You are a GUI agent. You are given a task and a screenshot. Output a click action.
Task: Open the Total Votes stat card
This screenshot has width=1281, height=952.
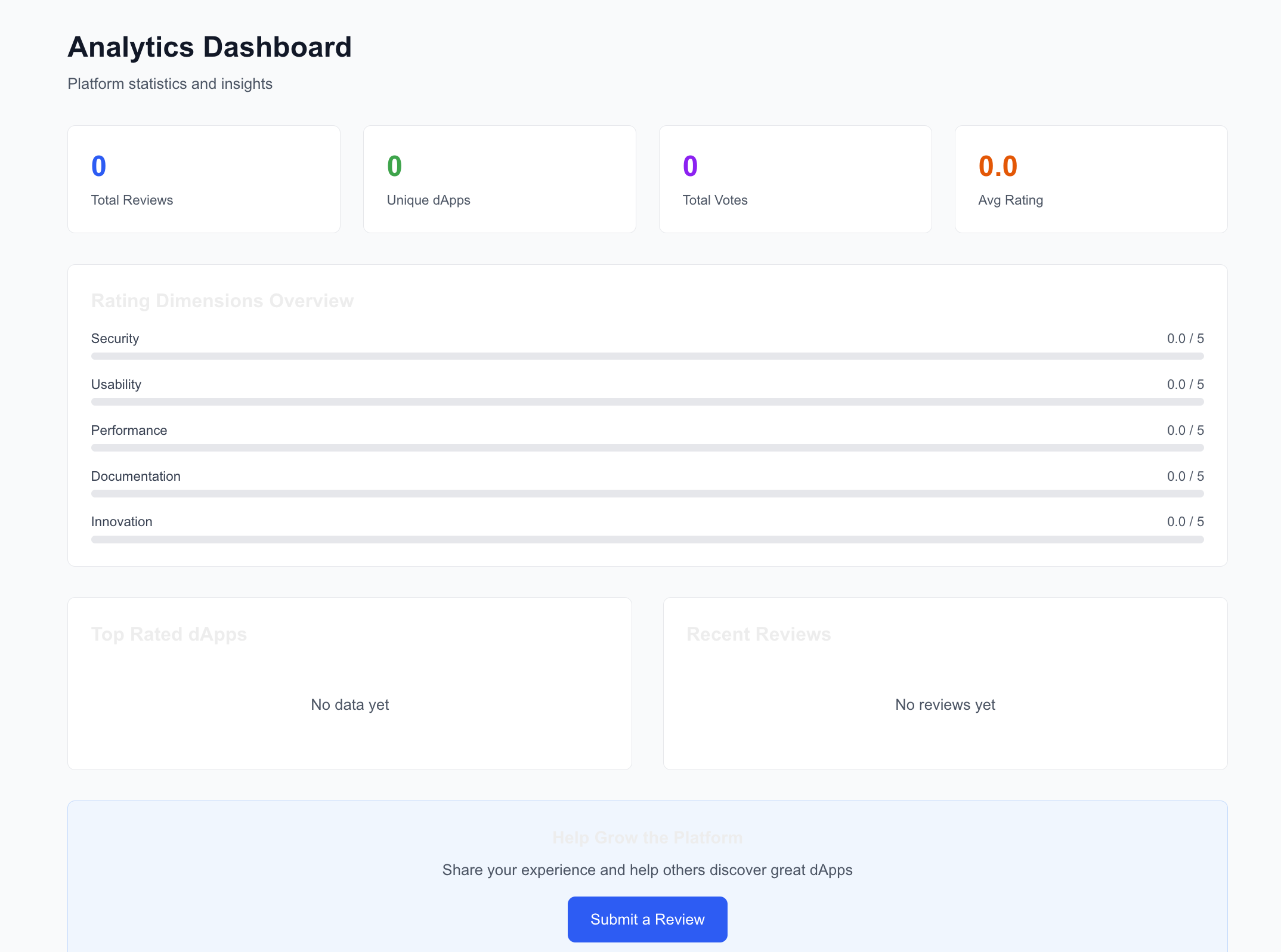795,179
